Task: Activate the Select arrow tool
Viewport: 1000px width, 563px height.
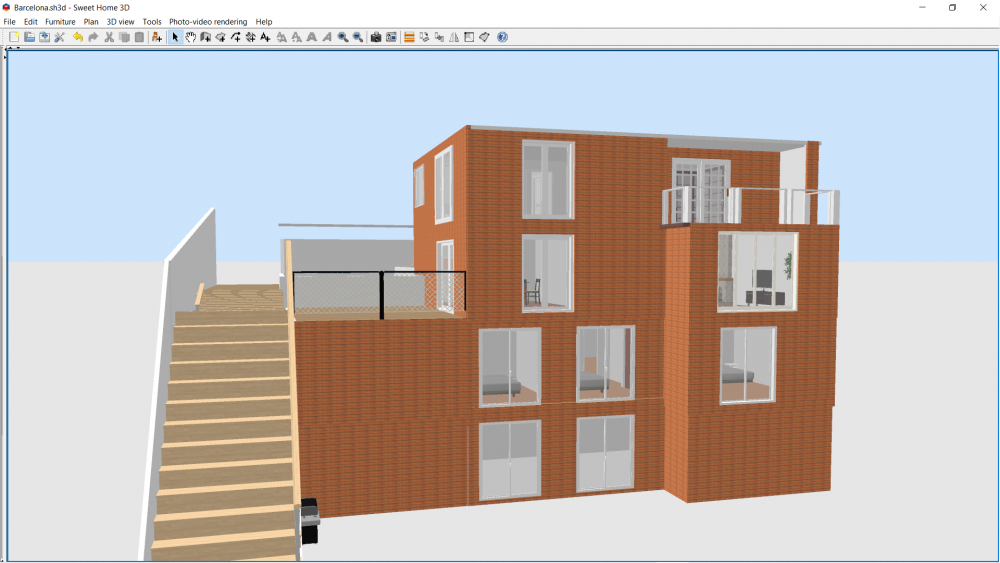Action: 175,37
